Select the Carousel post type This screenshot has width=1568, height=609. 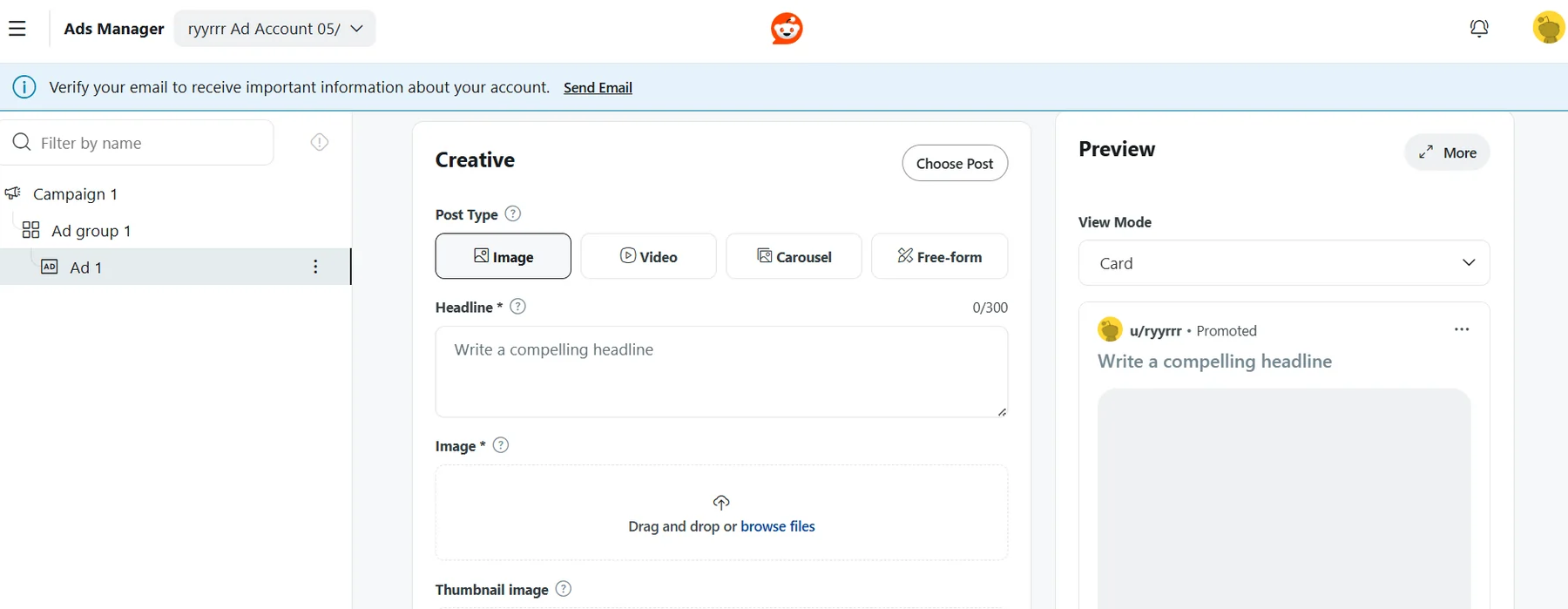coord(794,256)
